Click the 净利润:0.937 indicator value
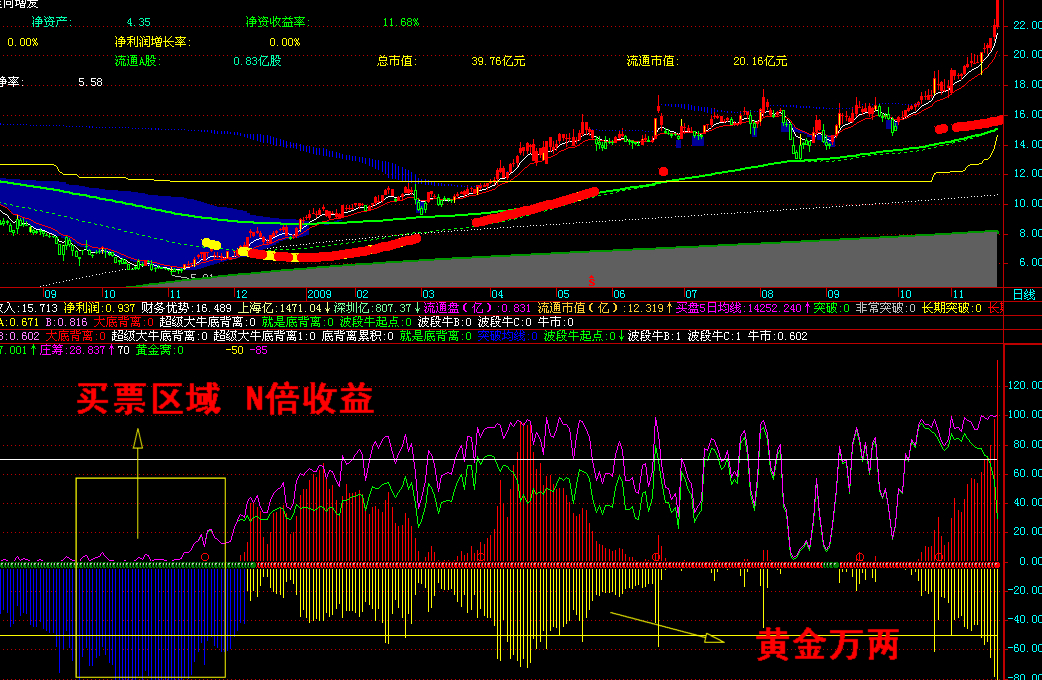Image resolution: width=1042 pixels, height=680 pixels. click(x=100, y=308)
